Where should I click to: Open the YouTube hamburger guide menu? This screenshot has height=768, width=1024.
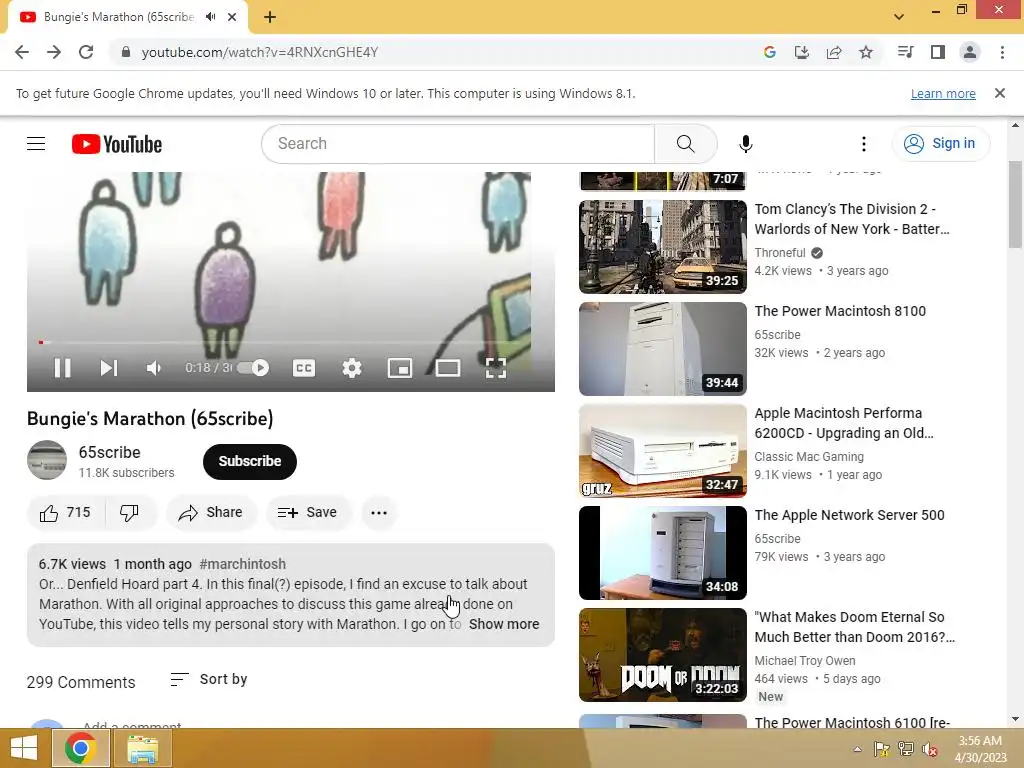click(36, 144)
